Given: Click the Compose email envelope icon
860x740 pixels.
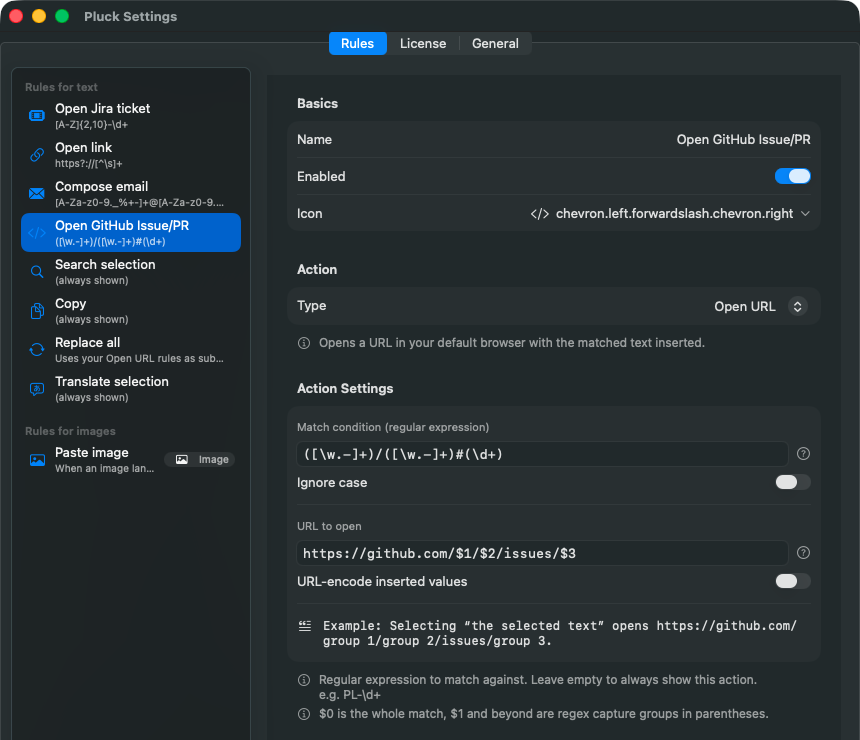Looking at the screenshot, I should click(x=37, y=194).
